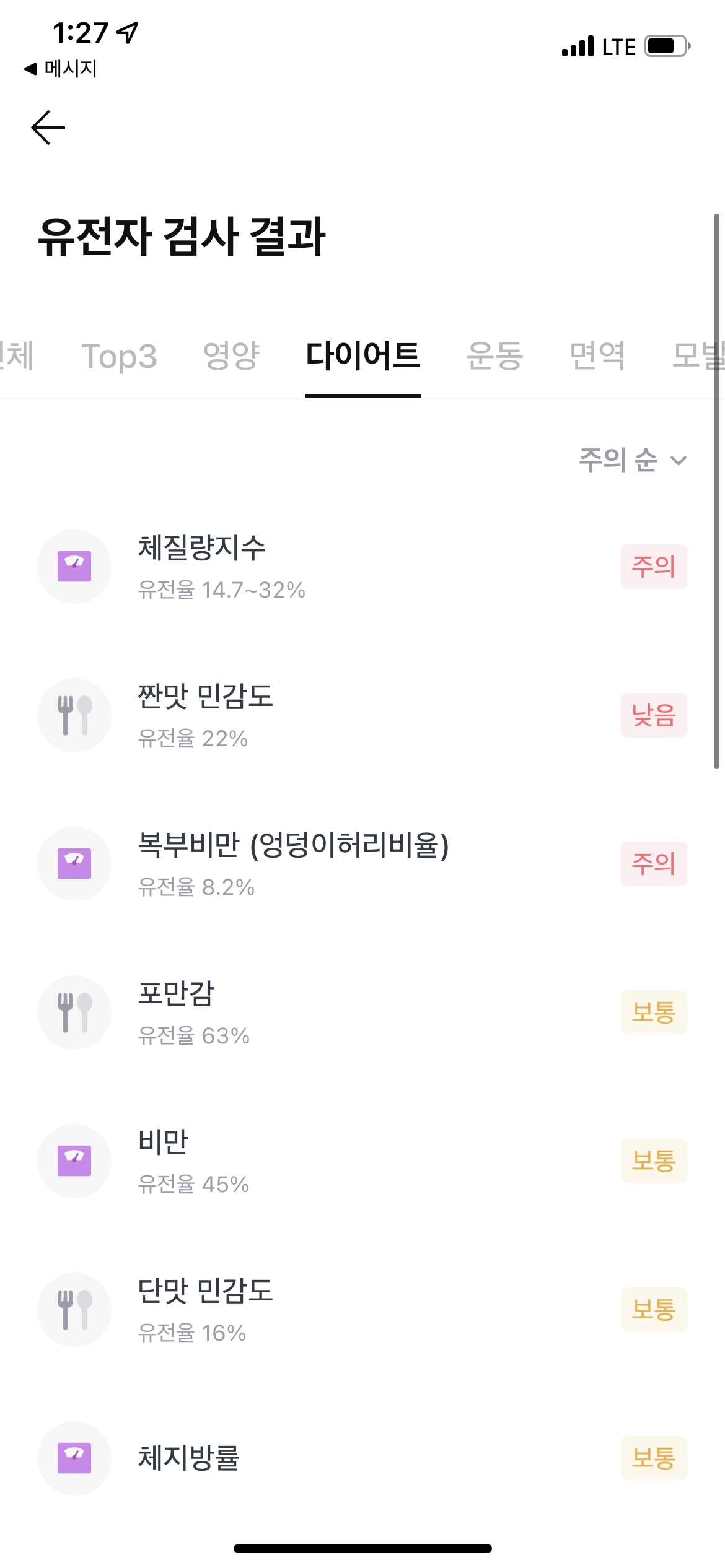
Task: Tap the scale icon beside 복부비만
Action: (74, 864)
